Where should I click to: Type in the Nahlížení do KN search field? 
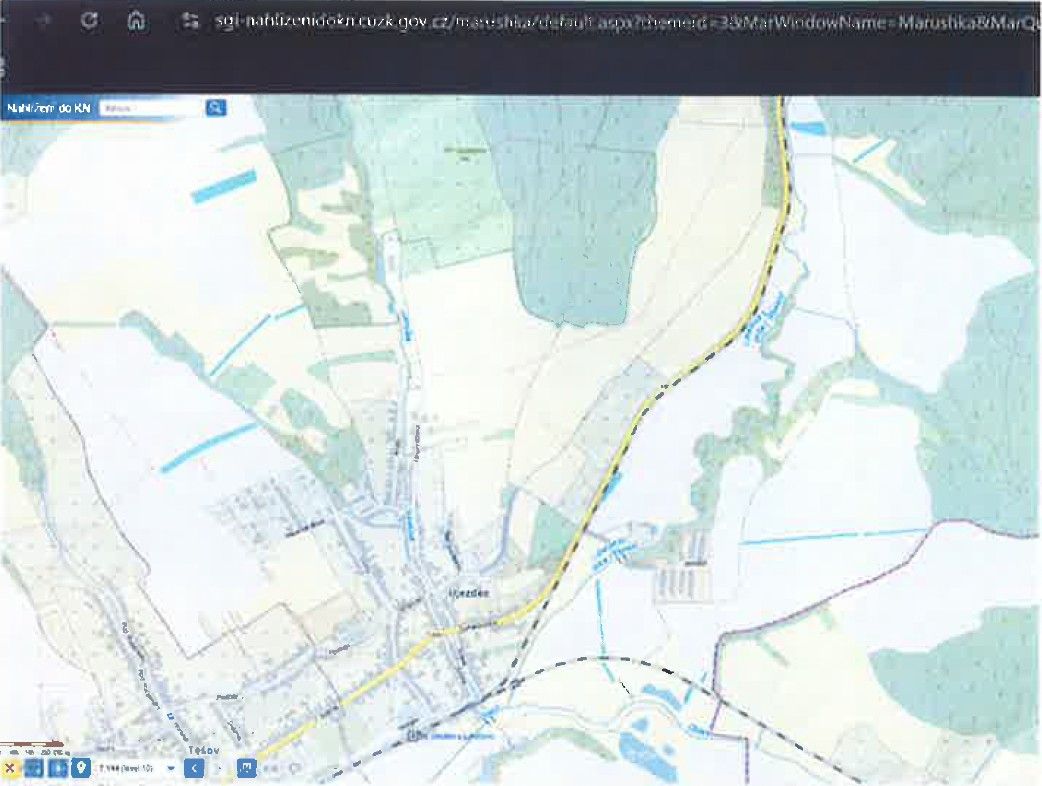[150, 108]
